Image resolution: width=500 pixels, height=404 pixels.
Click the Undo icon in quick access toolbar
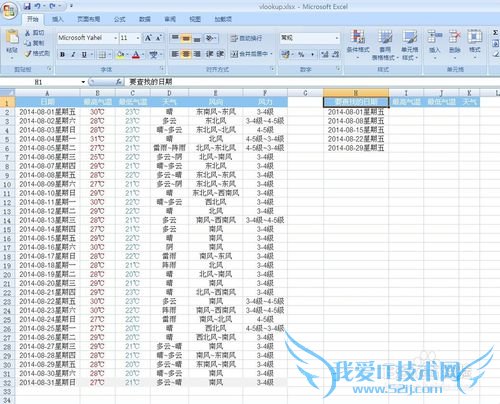click(37, 6)
